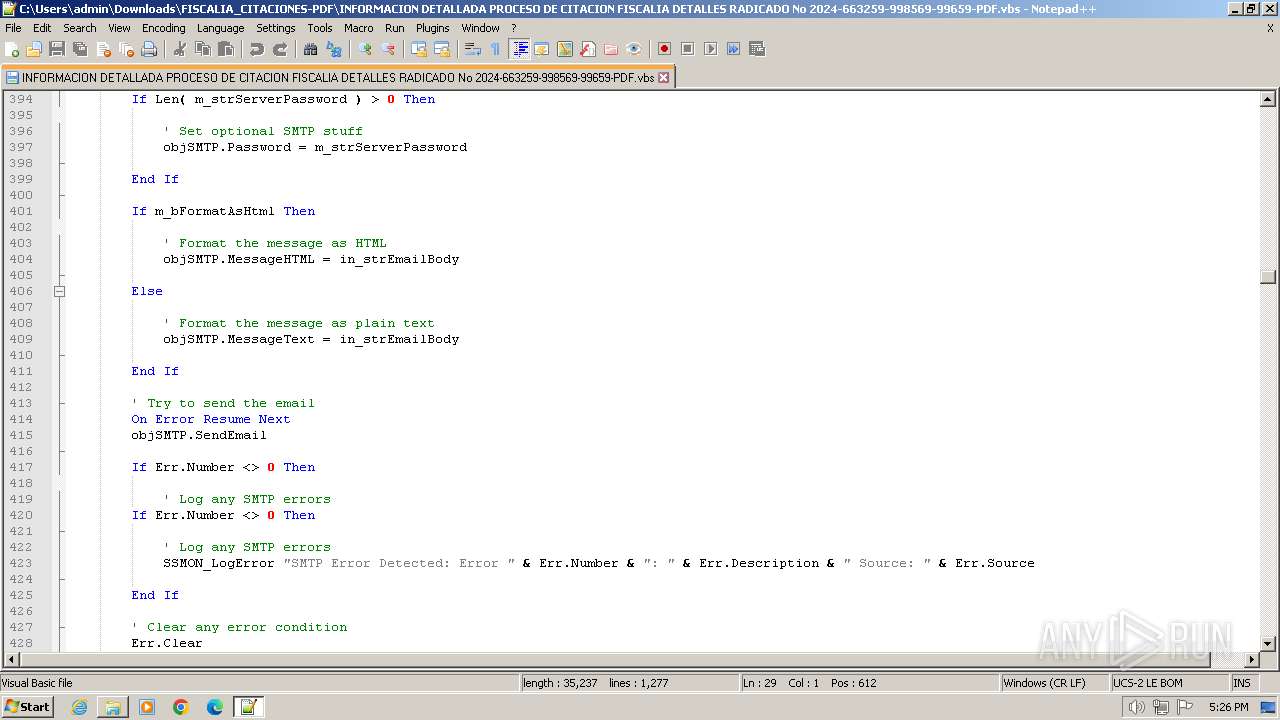
Task: Click the vertical scrollbar down arrow
Action: [x=1268, y=643]
